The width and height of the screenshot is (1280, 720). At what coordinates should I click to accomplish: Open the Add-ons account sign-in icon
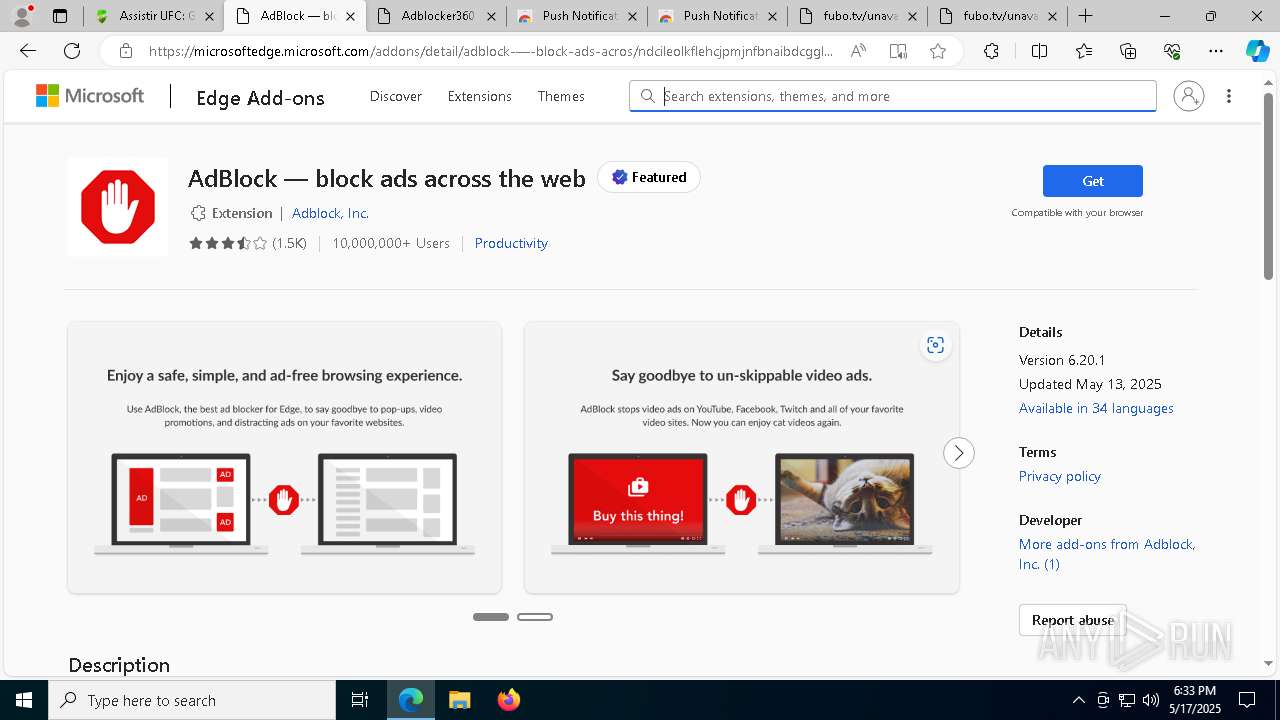(x=1189, y=96)
